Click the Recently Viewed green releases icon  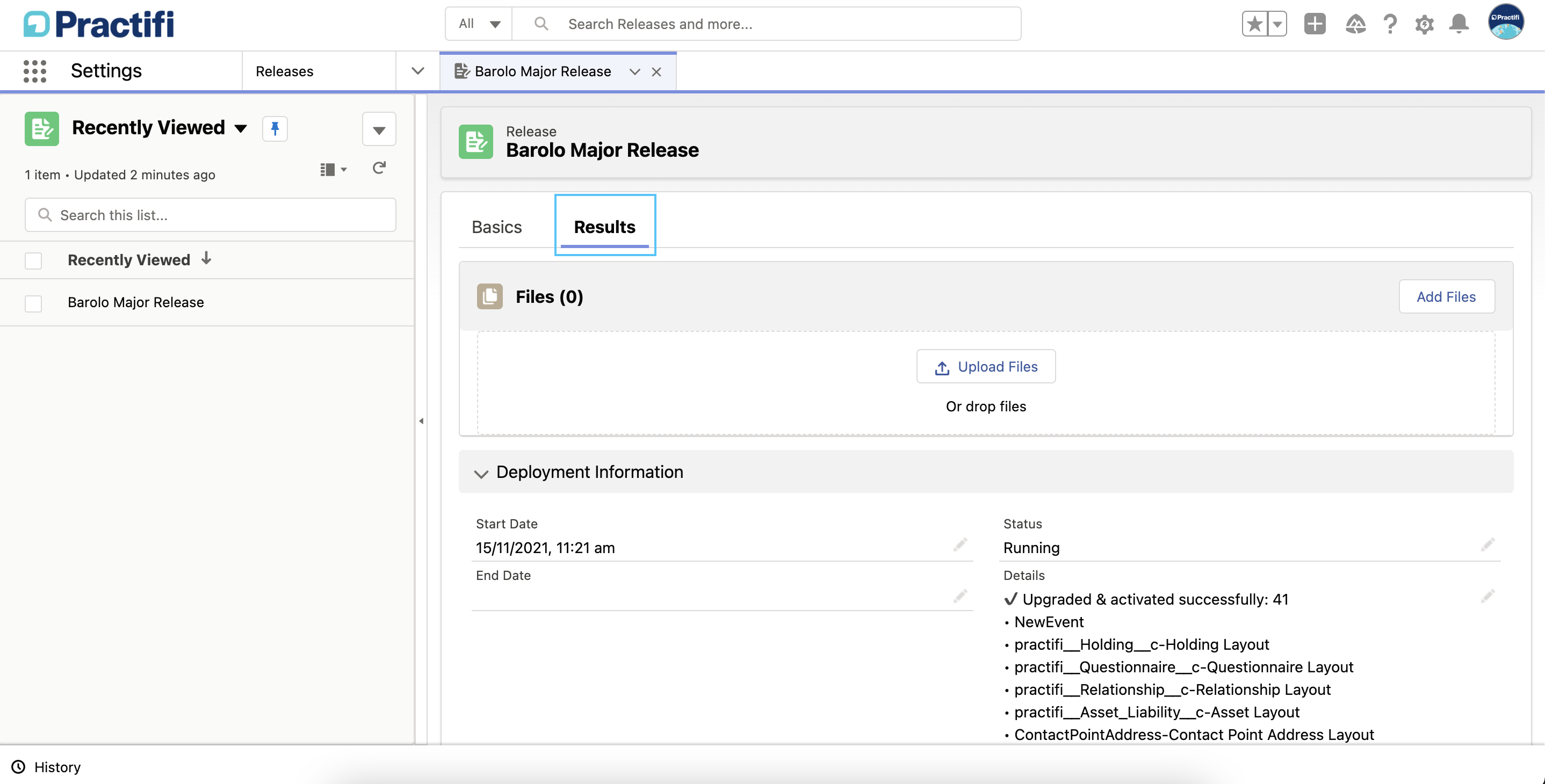(x=41, y=128)
